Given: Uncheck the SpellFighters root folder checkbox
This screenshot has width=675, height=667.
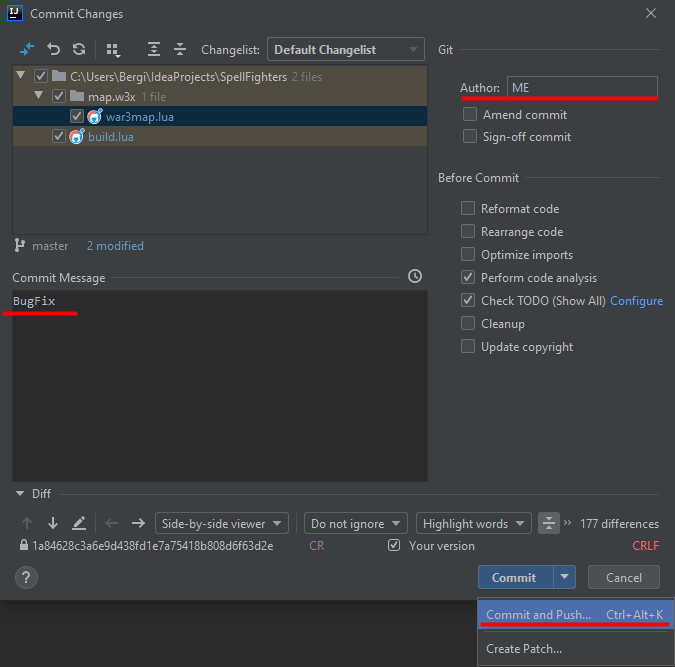Looking at the screenshot, I should tap(41, 77).
